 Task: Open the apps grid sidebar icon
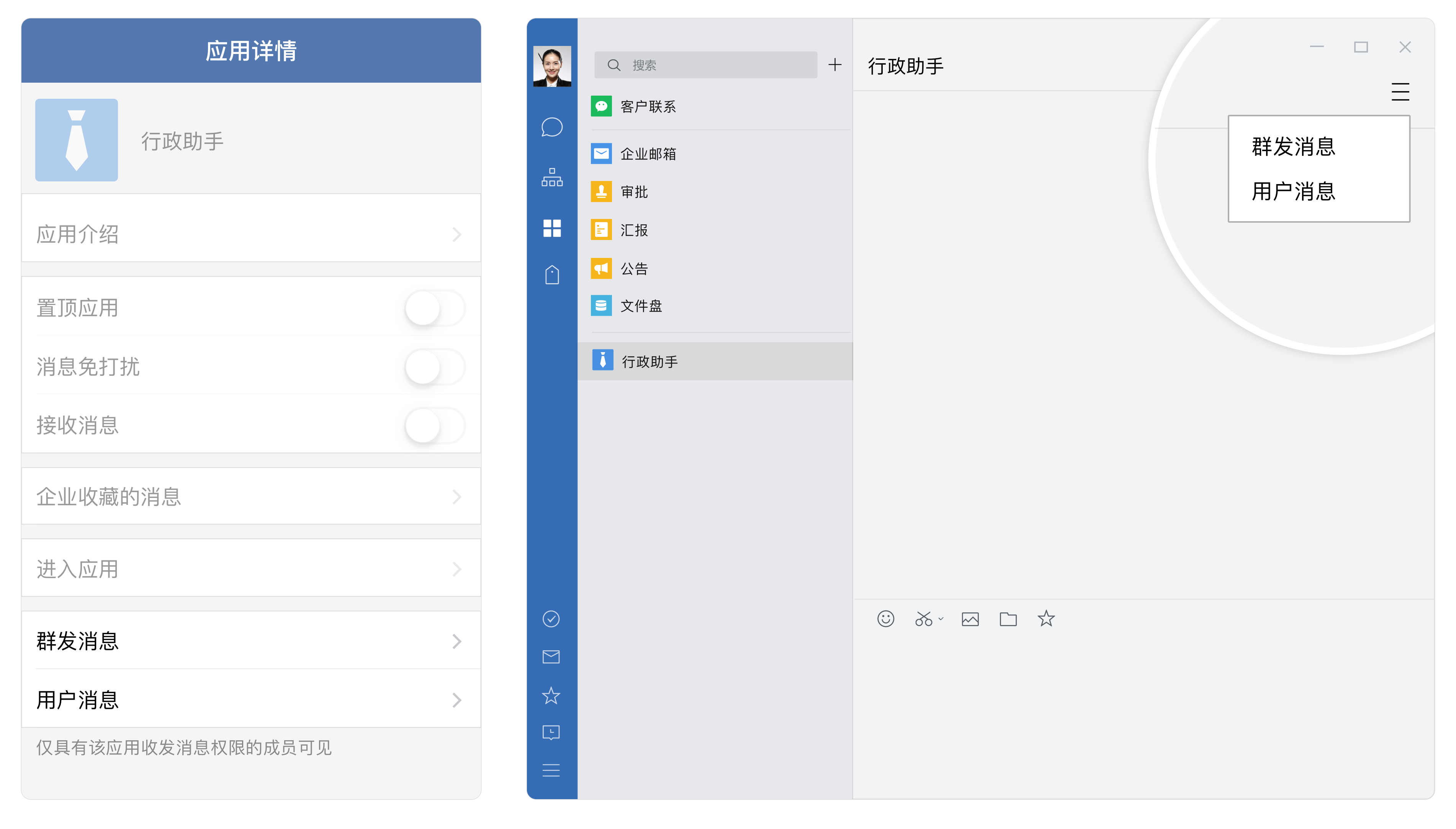click(x=551, y=228)
